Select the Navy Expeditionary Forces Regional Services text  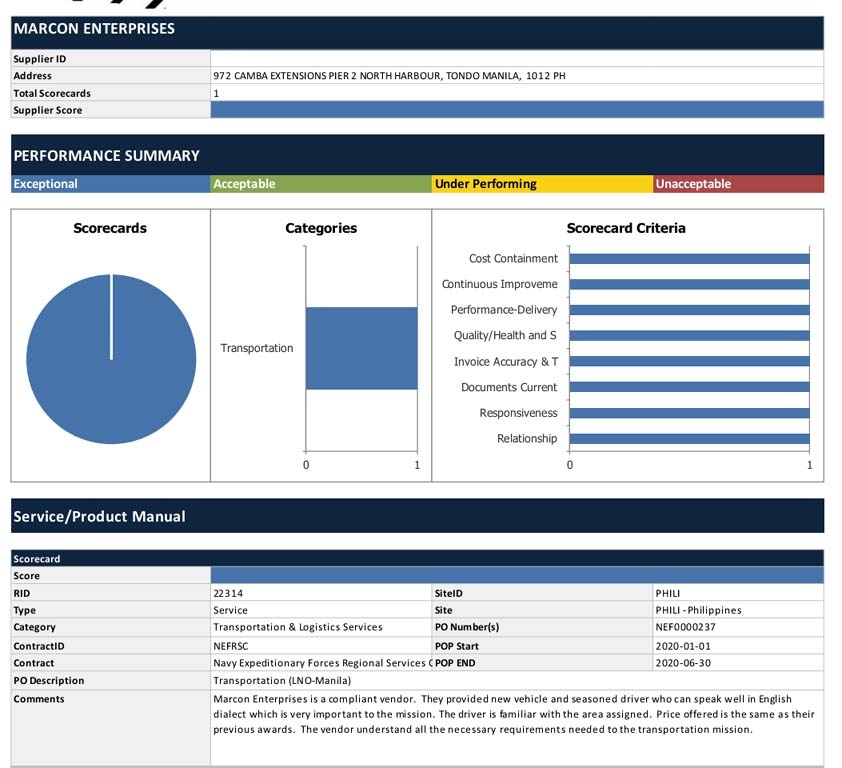[322, 663]
